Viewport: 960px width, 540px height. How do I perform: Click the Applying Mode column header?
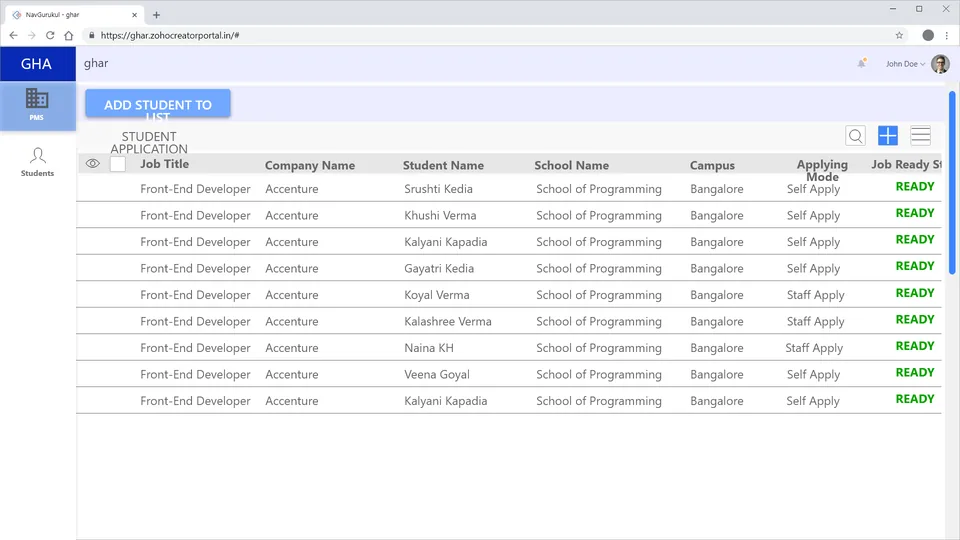point(822,170)
